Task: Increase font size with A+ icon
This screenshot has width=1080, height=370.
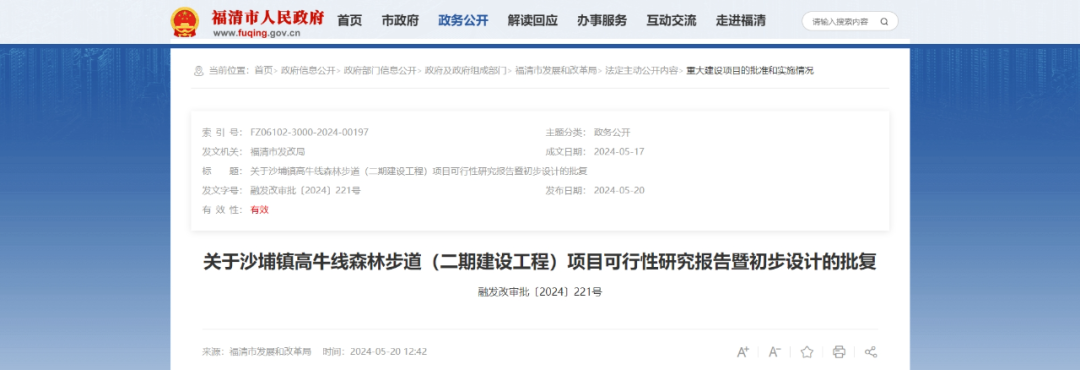Action: coord(743,352)
